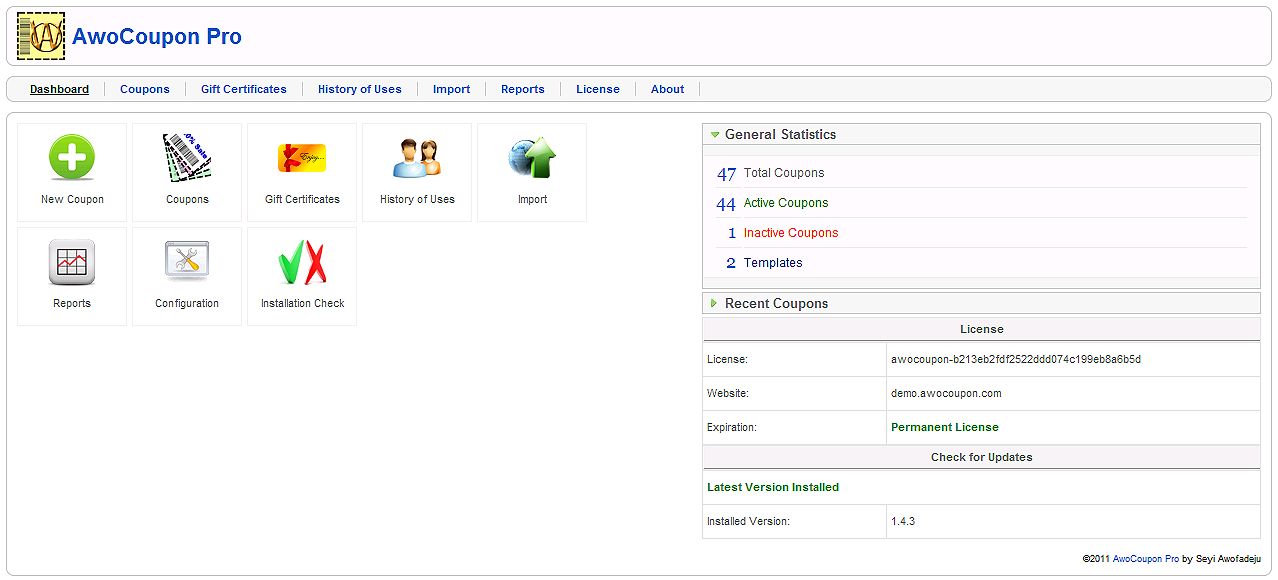Run the Installation Check icon

302,263
